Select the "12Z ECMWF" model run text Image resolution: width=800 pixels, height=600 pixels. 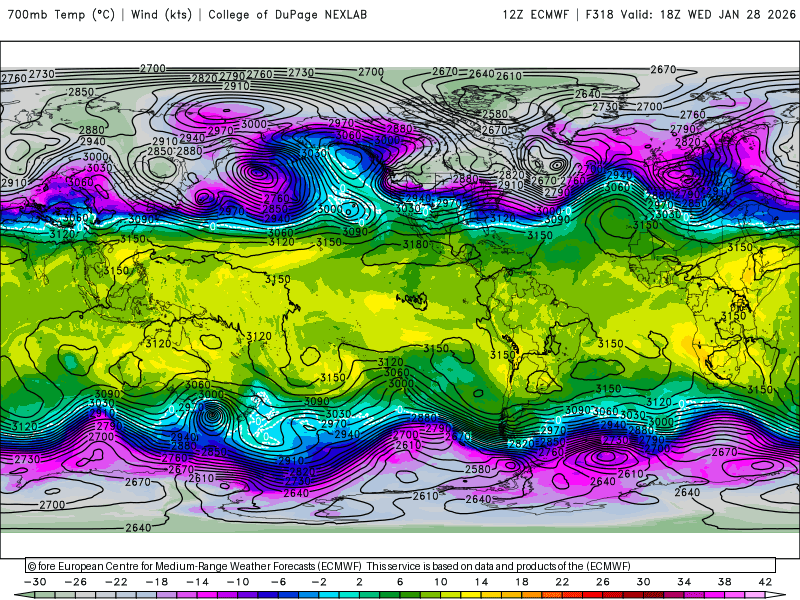(535, 14)
